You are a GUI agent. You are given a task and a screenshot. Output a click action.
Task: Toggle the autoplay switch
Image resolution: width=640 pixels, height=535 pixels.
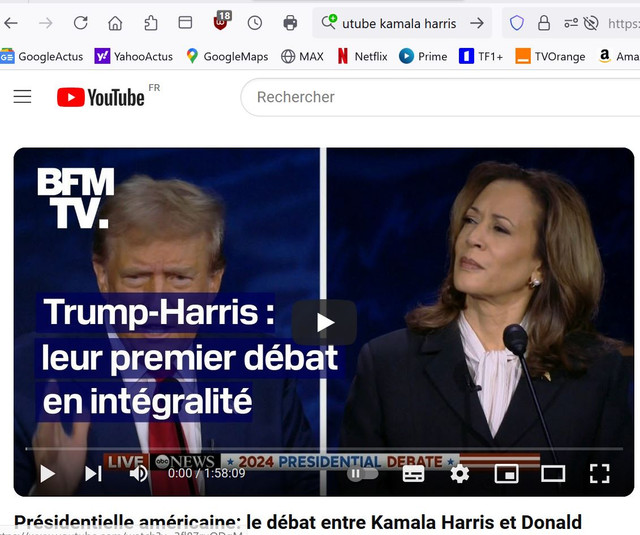coord(362,474)
